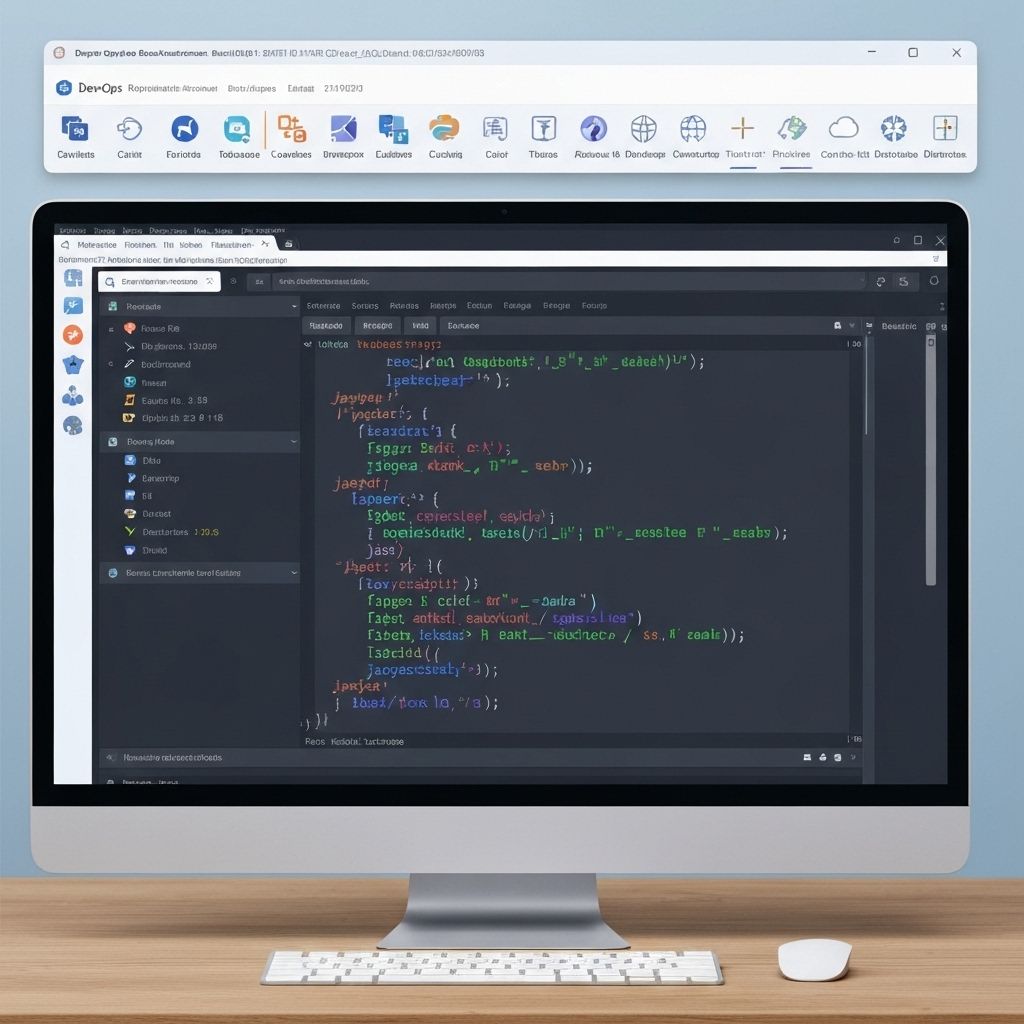The height and width of the screenshot is (1024, 1024).
Task: Toggle the read-only lock above the code editor
Action: (838, 325)
